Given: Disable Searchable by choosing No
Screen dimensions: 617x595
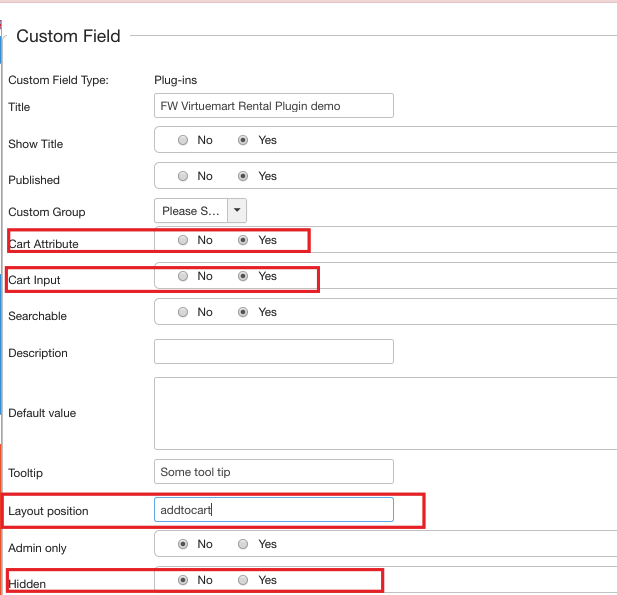Looking at the screenshot, I should (x=183, y=312).
